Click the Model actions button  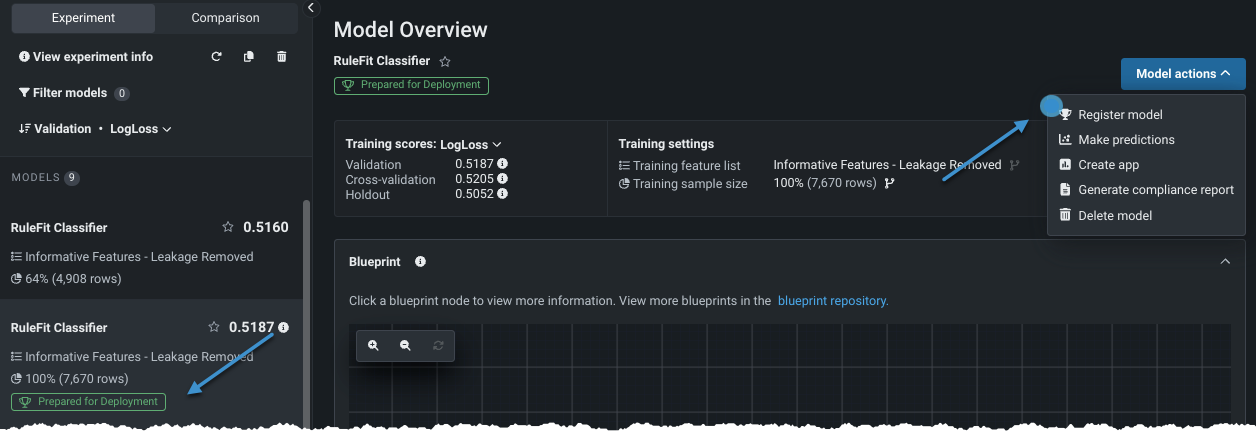point(1183,74)
